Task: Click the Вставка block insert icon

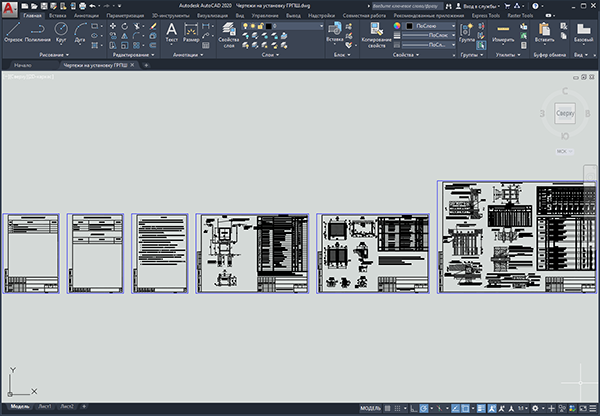Action: 334,32
